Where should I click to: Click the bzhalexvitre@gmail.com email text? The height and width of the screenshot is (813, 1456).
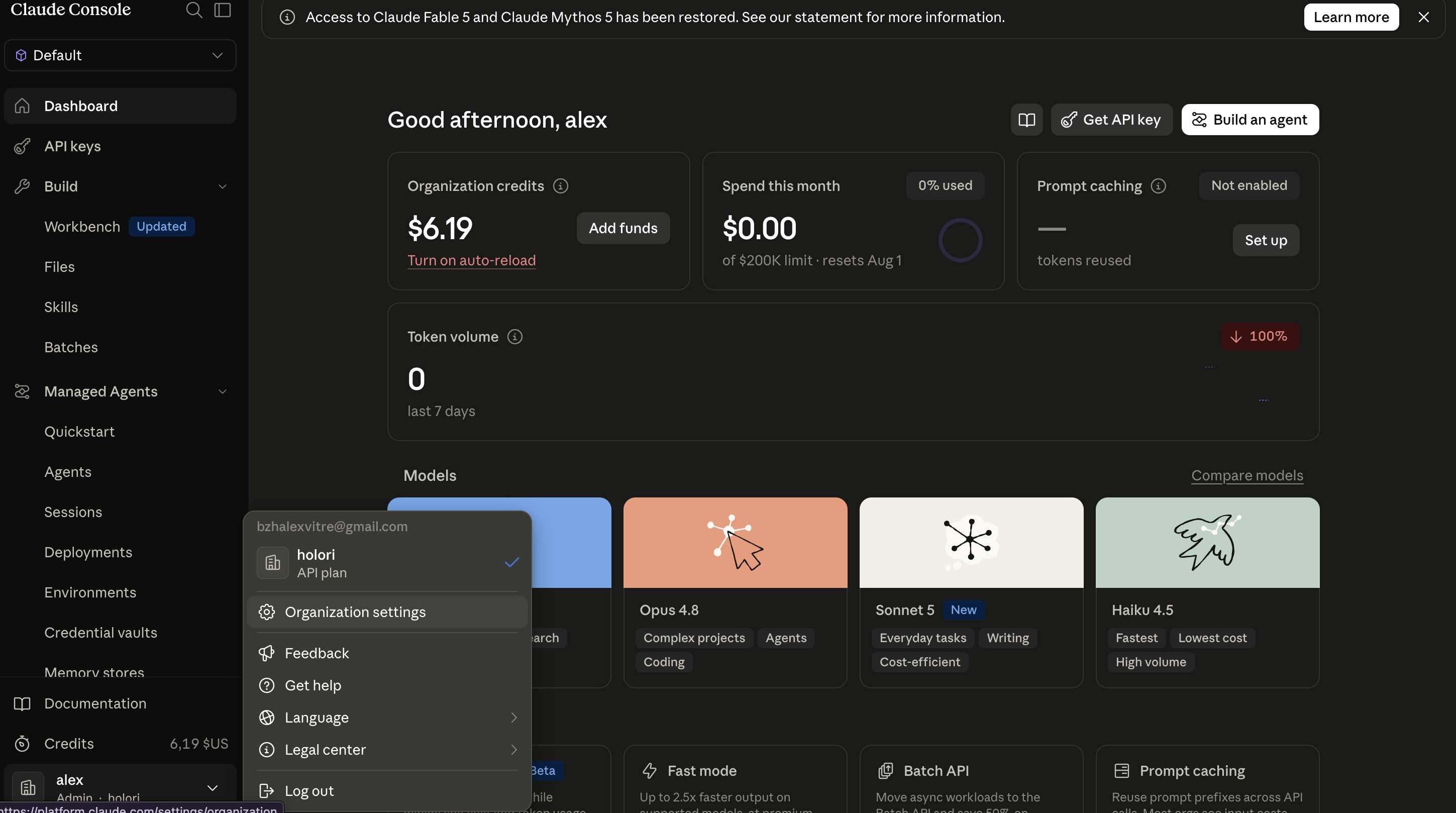point(332,527)
